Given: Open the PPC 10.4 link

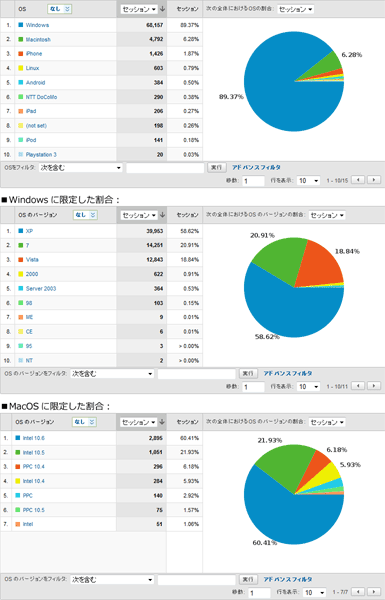Looking at the screenshot, I should pos(33,466).
